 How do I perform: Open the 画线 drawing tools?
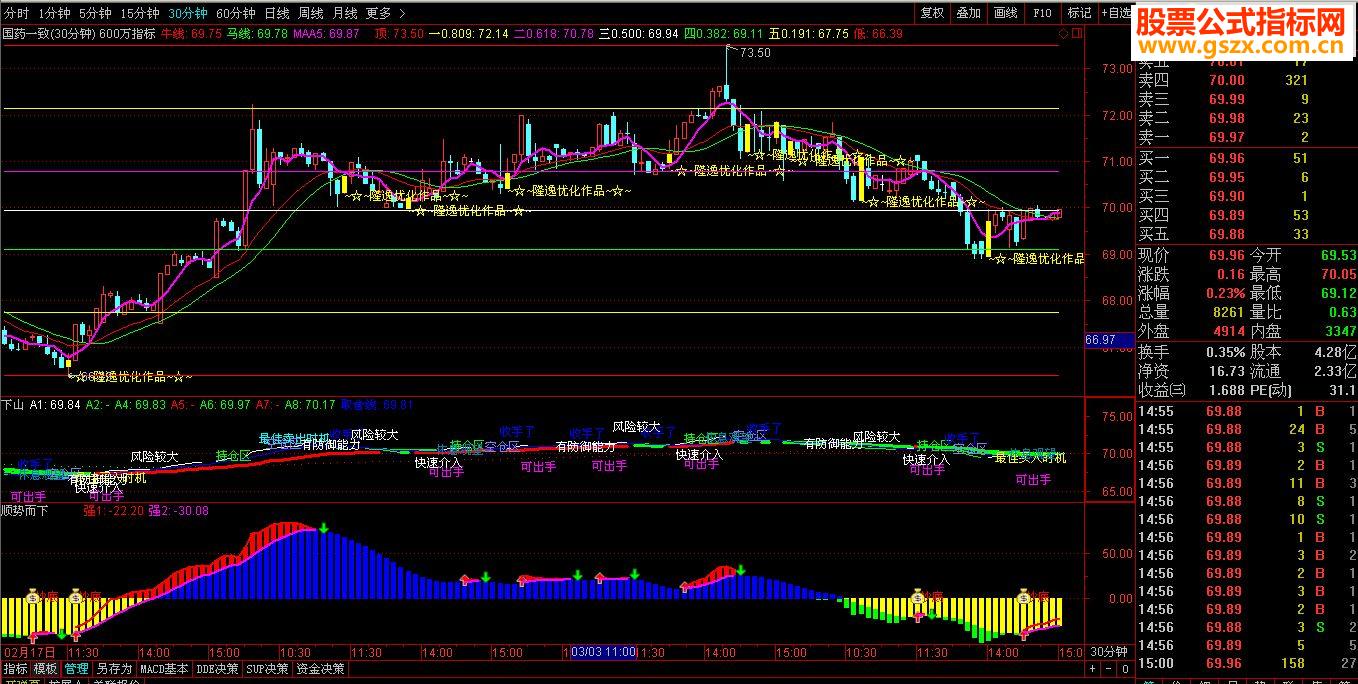(x=1005, y=13)
